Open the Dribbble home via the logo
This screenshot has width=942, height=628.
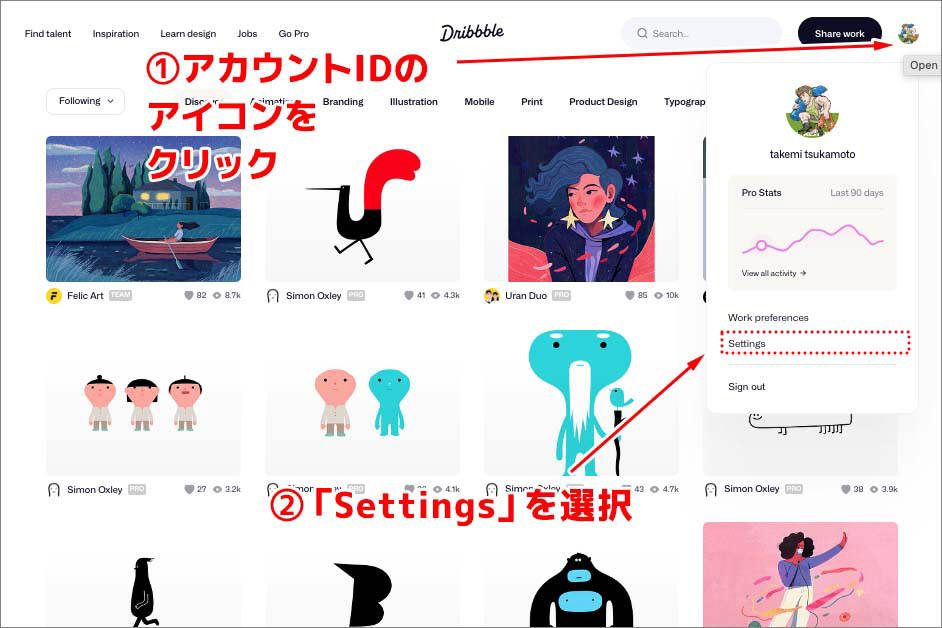tap(473, 32)
